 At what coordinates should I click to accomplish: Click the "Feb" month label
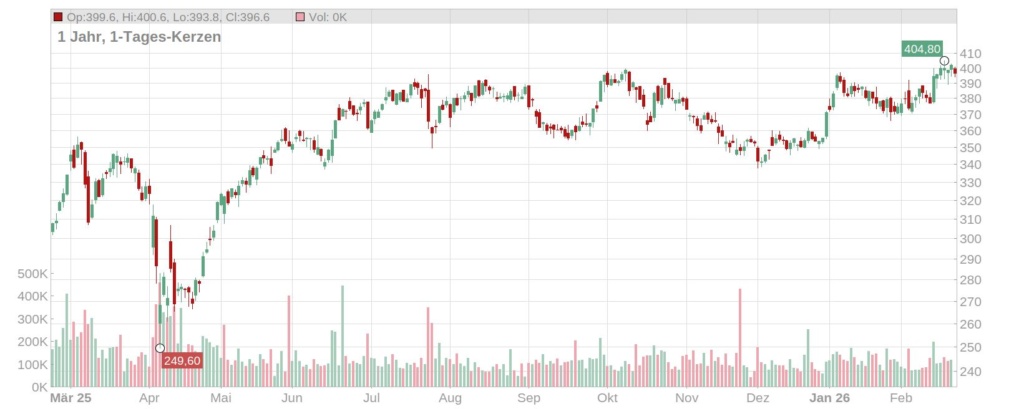902,398
